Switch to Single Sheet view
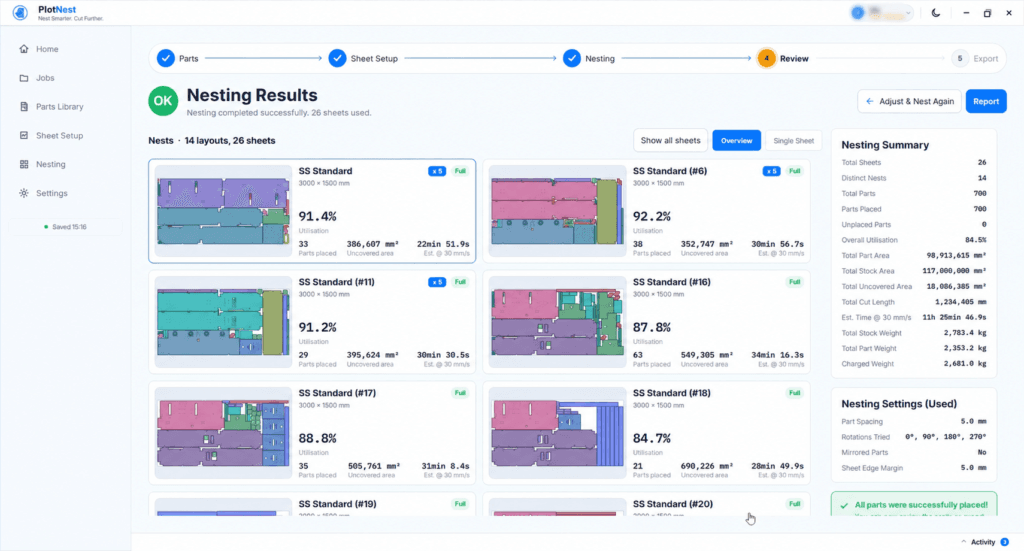Viewport: 1024px width, 551px height. [x=793, y=140]
